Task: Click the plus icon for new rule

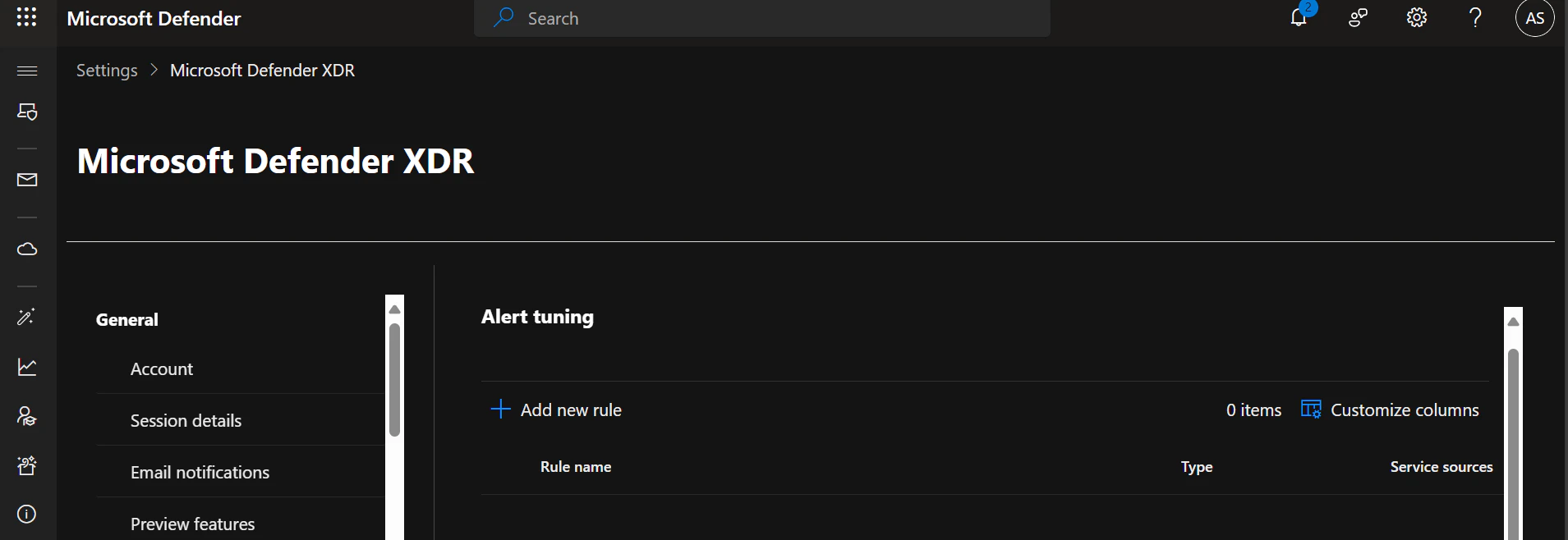Action: (x=500, y=410)
